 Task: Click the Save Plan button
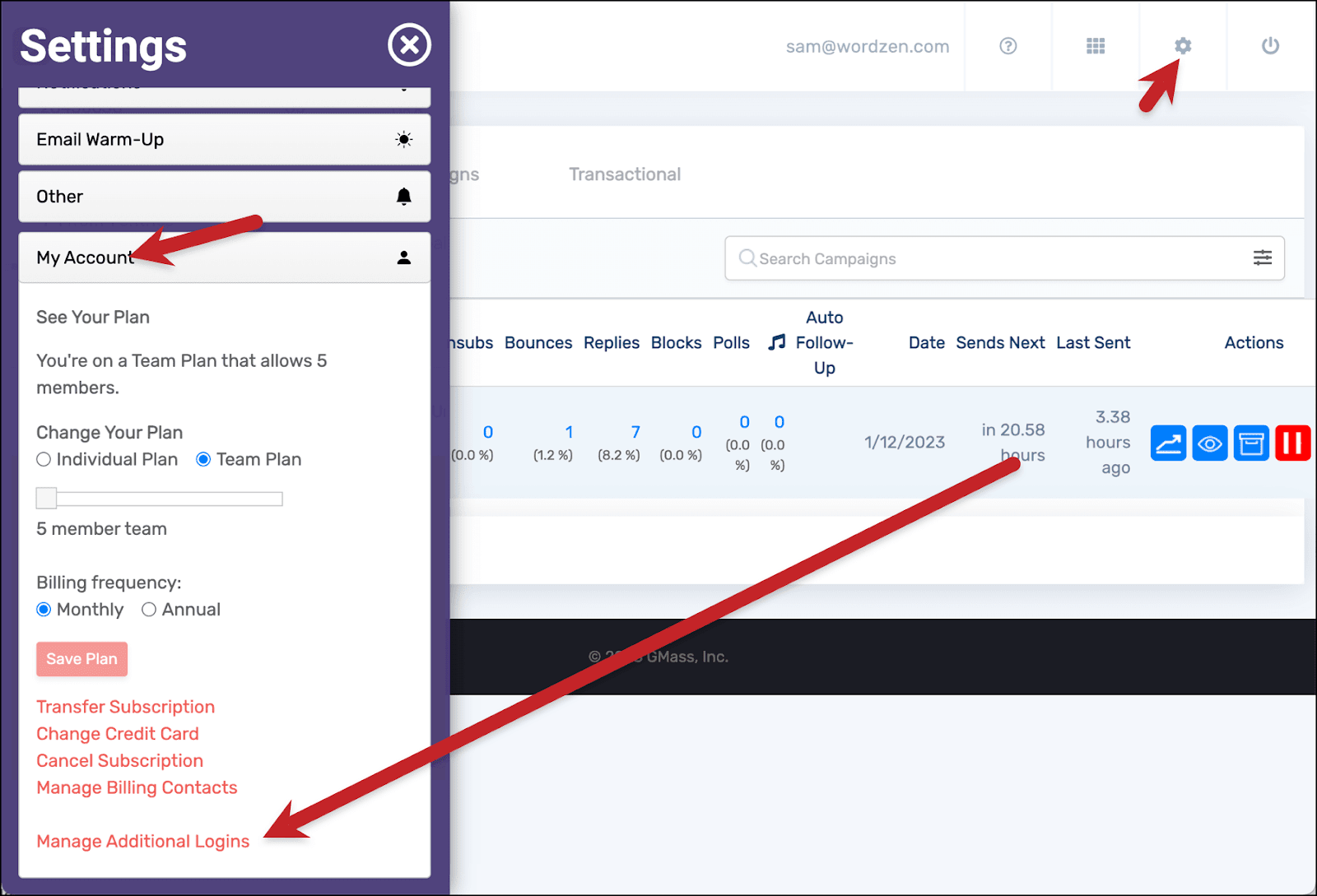(81, 659)
